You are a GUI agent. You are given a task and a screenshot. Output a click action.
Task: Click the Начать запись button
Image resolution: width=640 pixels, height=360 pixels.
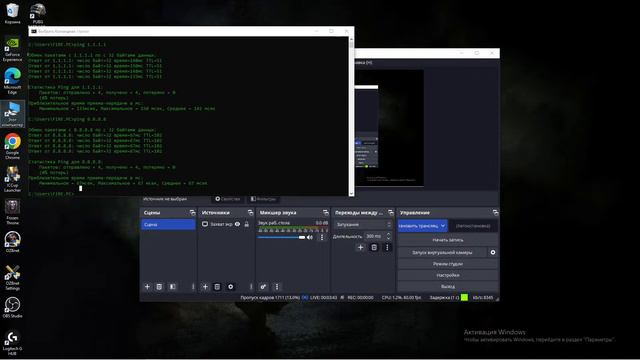click(x=447, y=240)
